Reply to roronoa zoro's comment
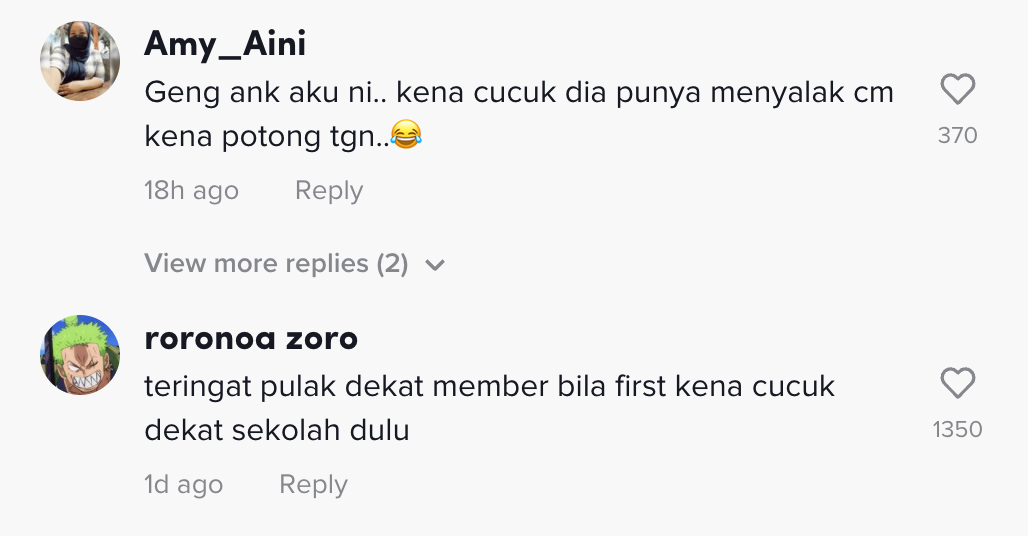This screenshot has height=536, width=1028. pos(312,485)
